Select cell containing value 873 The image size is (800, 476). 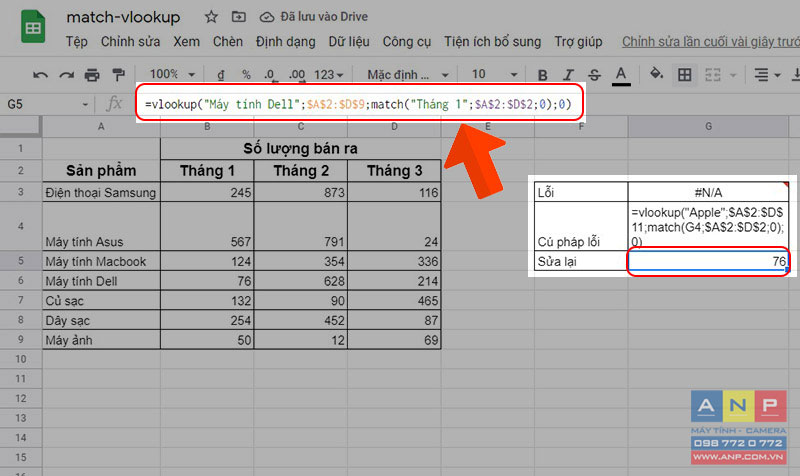click(x=301, y=192)
